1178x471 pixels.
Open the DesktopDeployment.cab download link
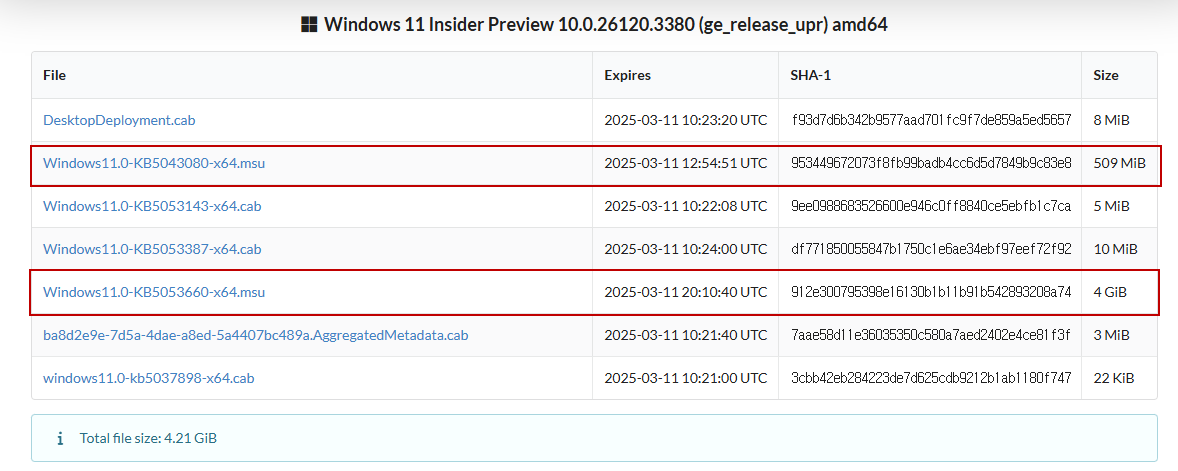(x=119, y=120)
